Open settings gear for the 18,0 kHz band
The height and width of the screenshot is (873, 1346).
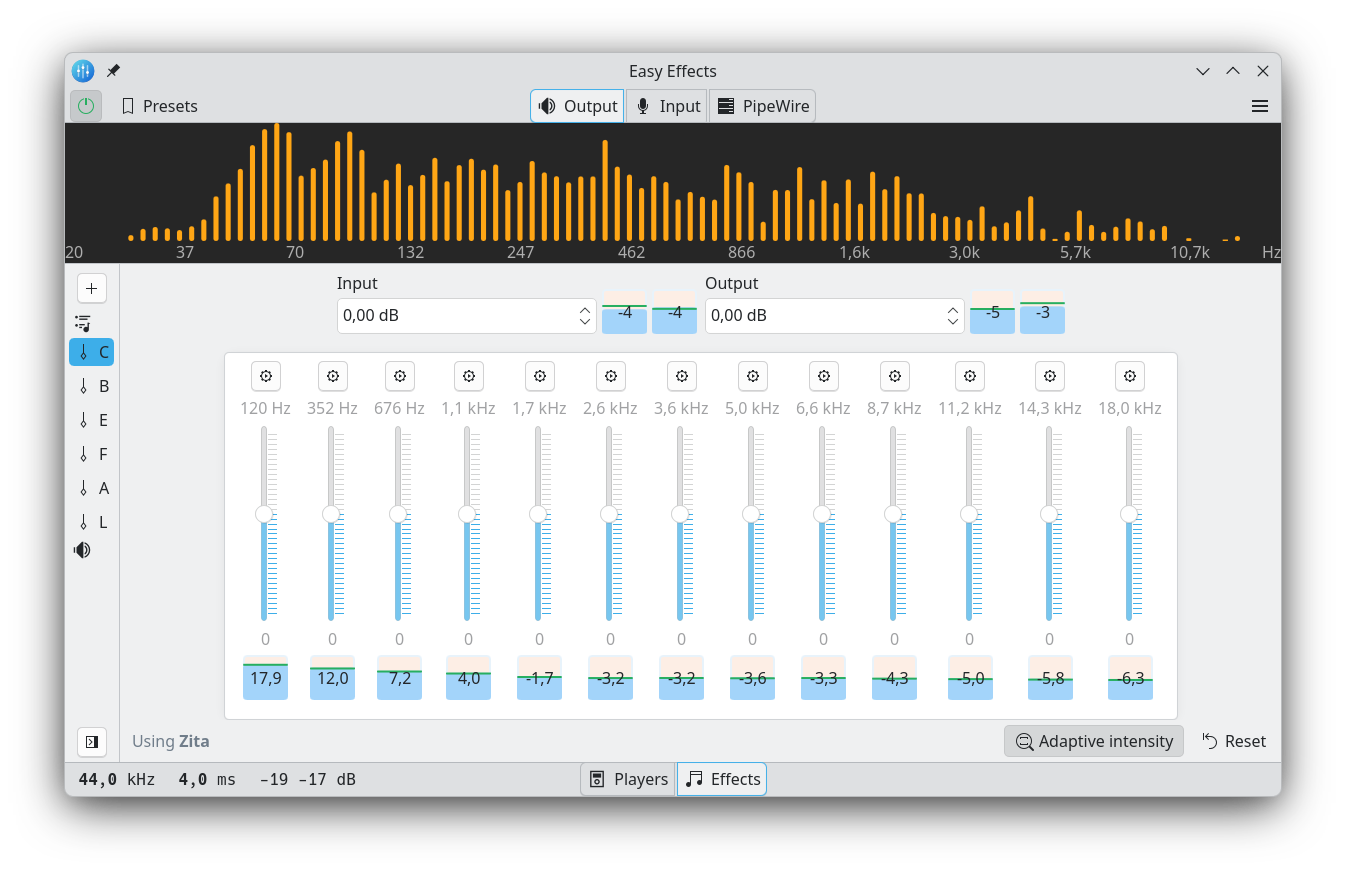[x=1129, y=376]
